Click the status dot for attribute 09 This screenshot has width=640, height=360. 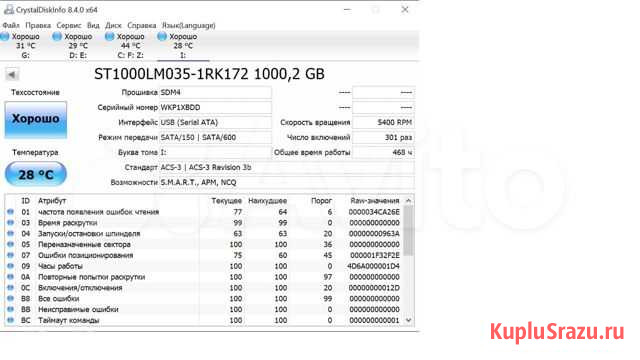point(10,266)
